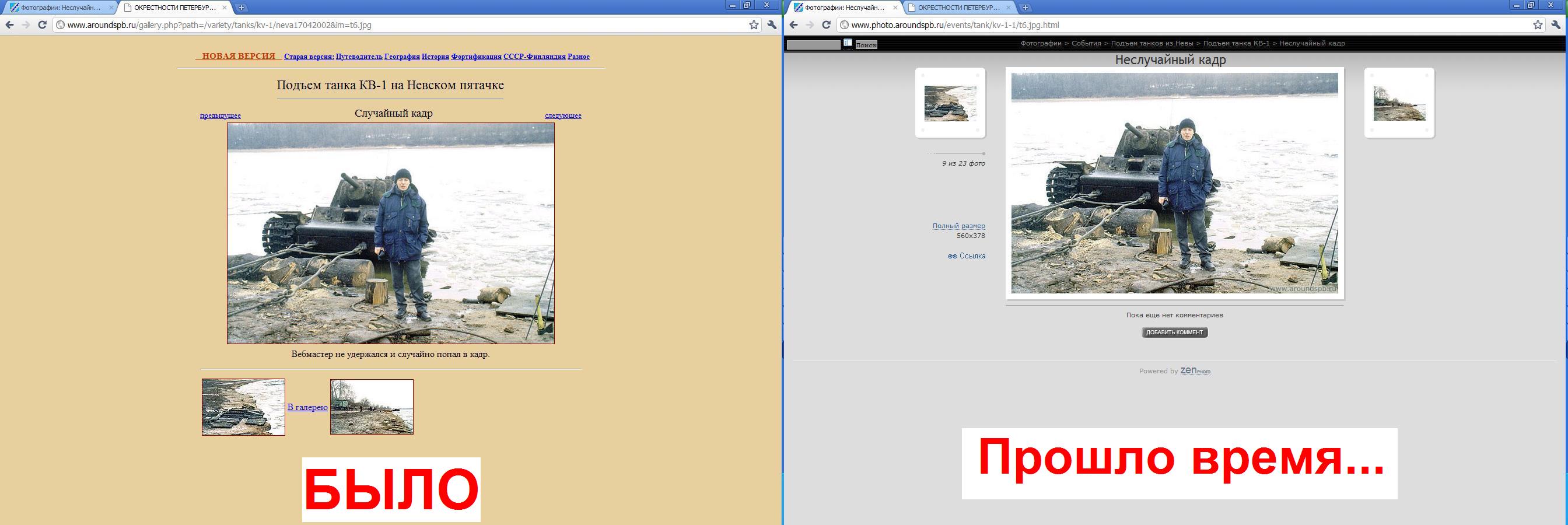Viewport: 1568px width, 525px height.
Task: Go back in the right browser window
Action: pyautogui.click(x=794, y=25)
